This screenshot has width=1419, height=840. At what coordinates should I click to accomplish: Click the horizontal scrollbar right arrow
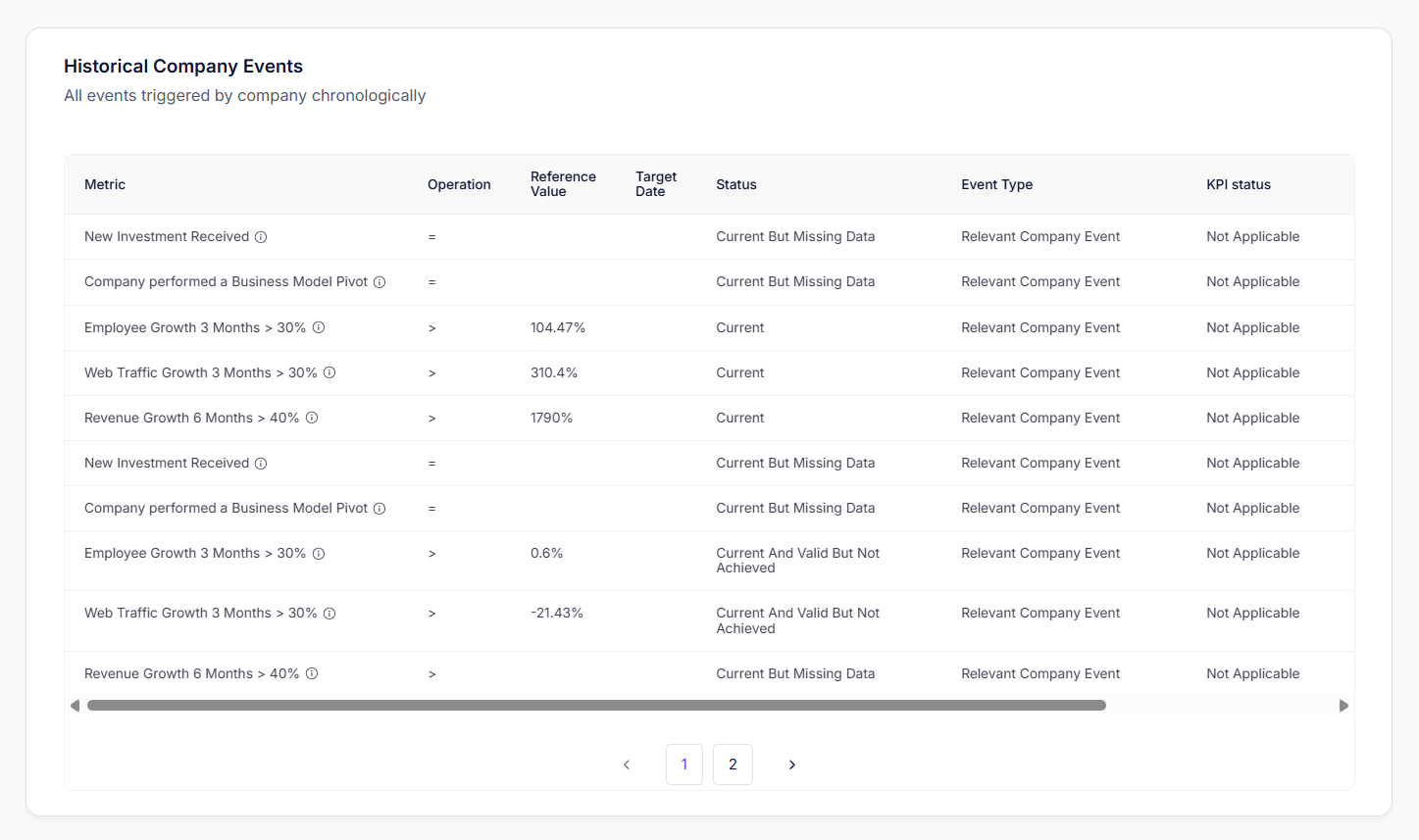click(1343, 706)
